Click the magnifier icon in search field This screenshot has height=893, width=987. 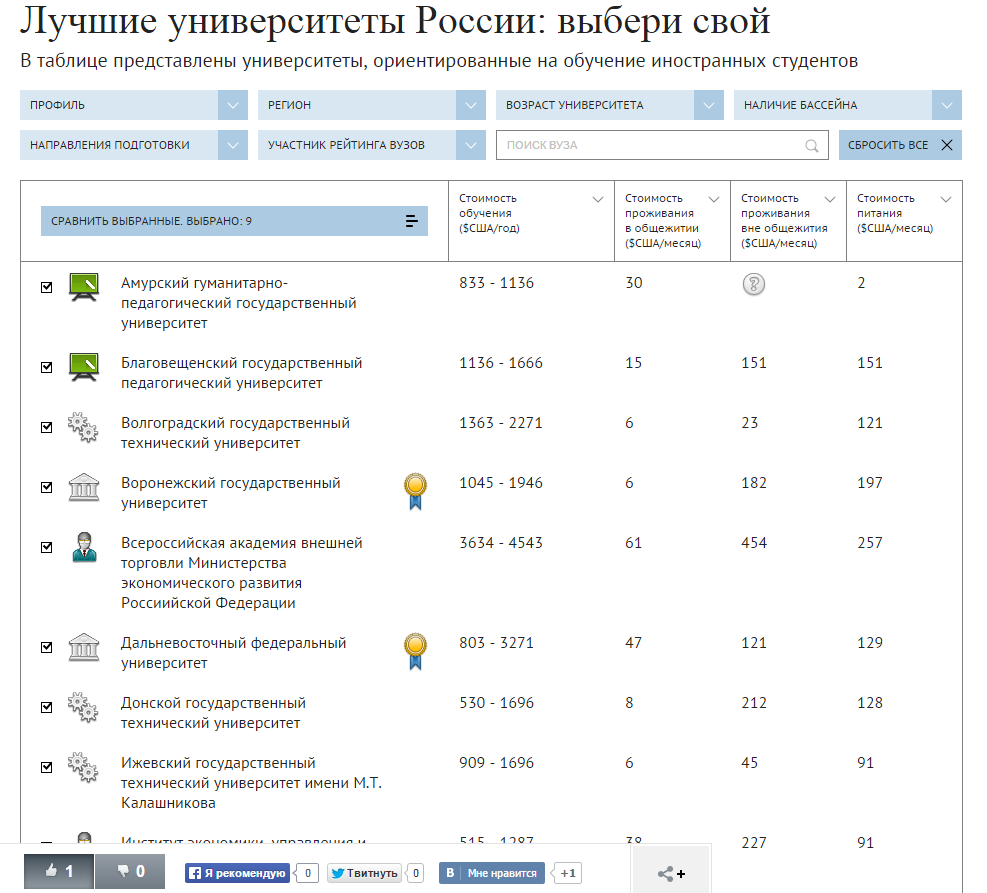click(812, 146)
